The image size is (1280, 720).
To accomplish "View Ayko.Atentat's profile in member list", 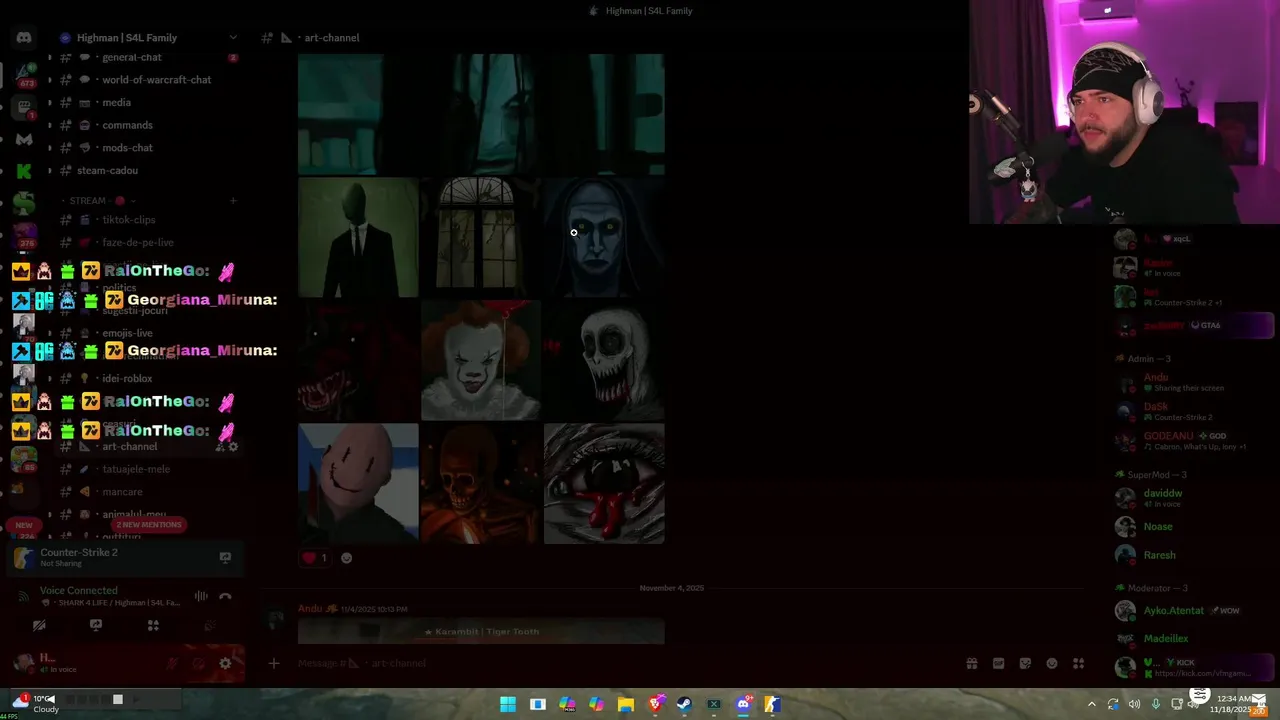I will (1192, 611).
